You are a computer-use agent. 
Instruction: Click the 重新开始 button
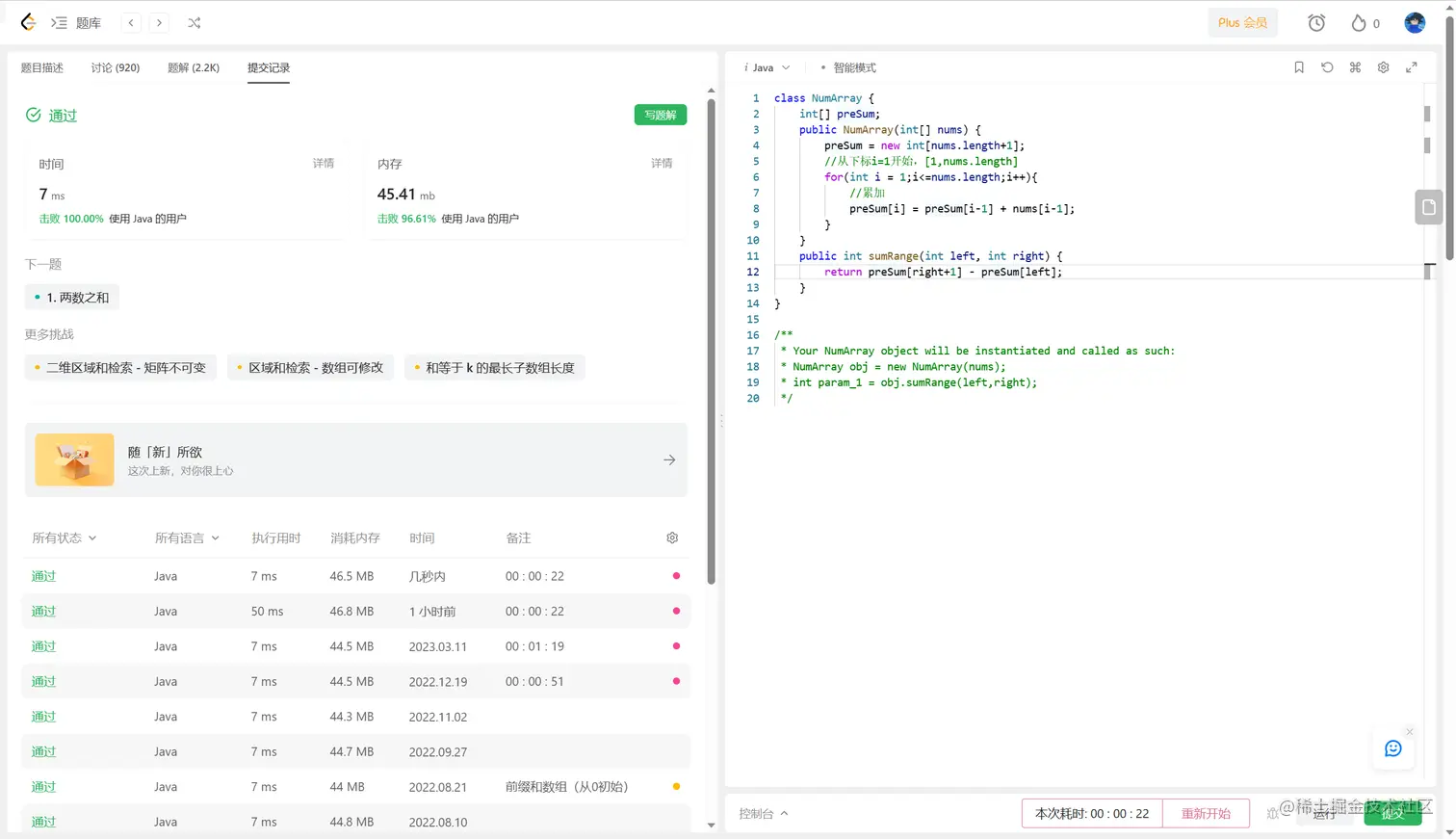point(1206,814)
